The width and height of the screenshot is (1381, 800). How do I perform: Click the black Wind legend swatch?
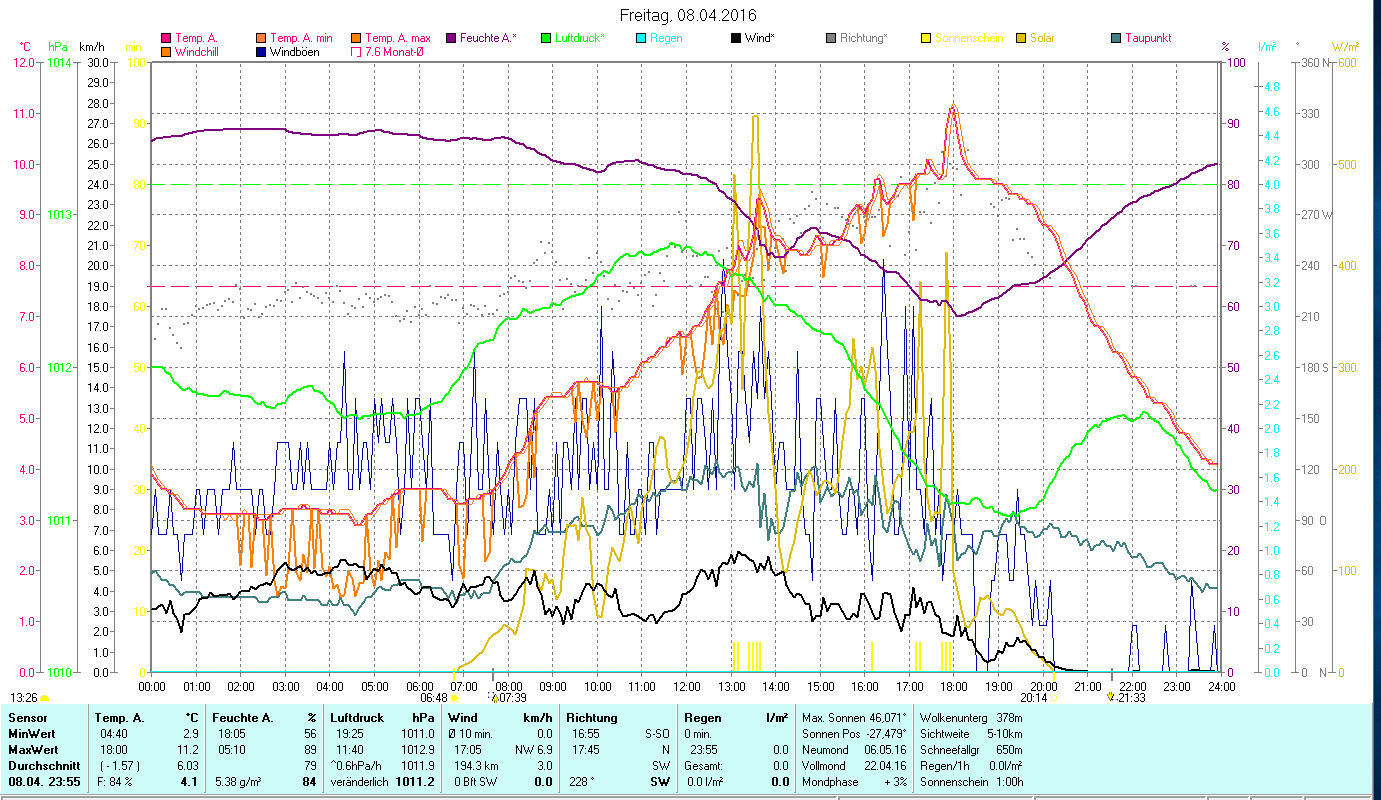[x=736, y=39]
